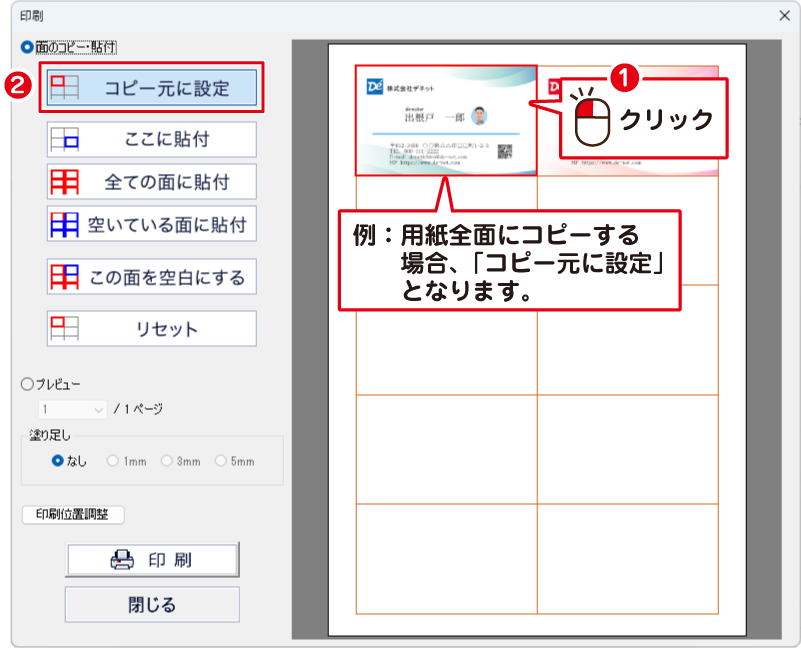Select the 面のコピー・貼付 radio button
The width and height of the screenshot is (801, 648).
point(27,47)
